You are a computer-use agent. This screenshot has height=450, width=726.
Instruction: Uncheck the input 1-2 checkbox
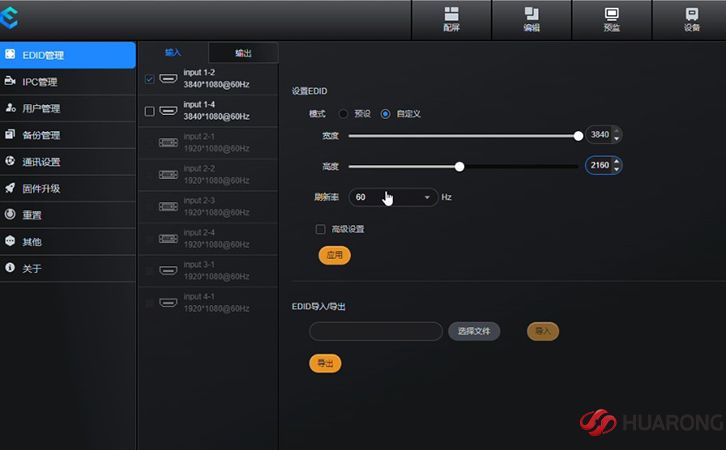point(150,79)
